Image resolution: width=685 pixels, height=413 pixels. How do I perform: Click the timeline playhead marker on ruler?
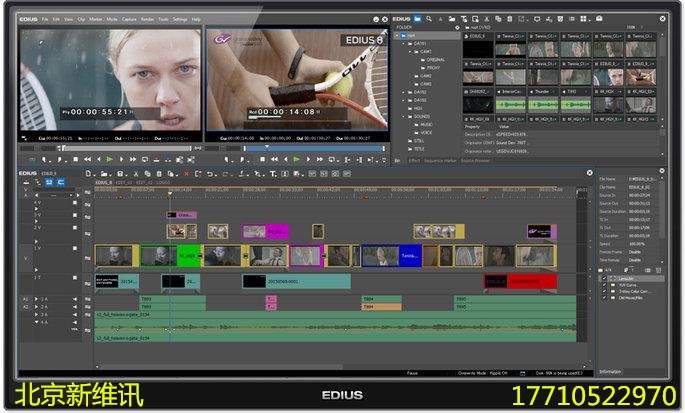click(170, 193)
